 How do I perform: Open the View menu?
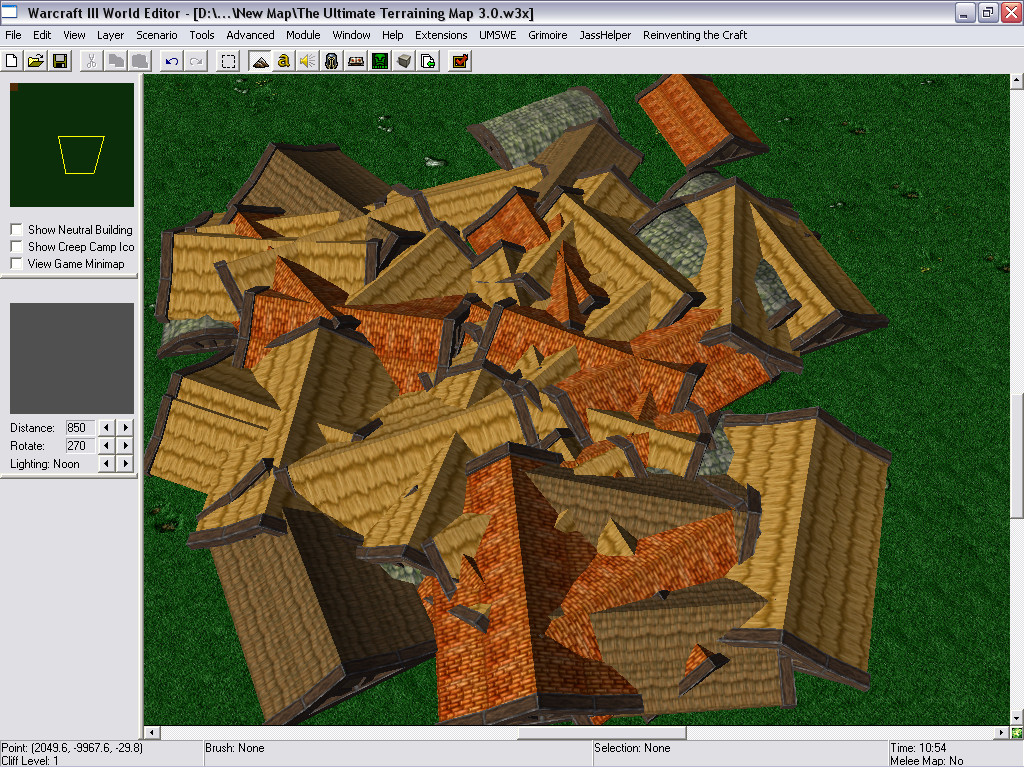pyautogui.click(x=74, y=35)
